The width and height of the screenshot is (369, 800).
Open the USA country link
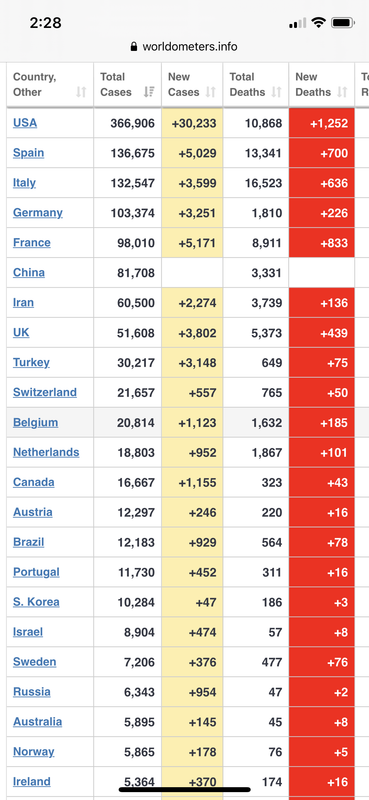25,123
